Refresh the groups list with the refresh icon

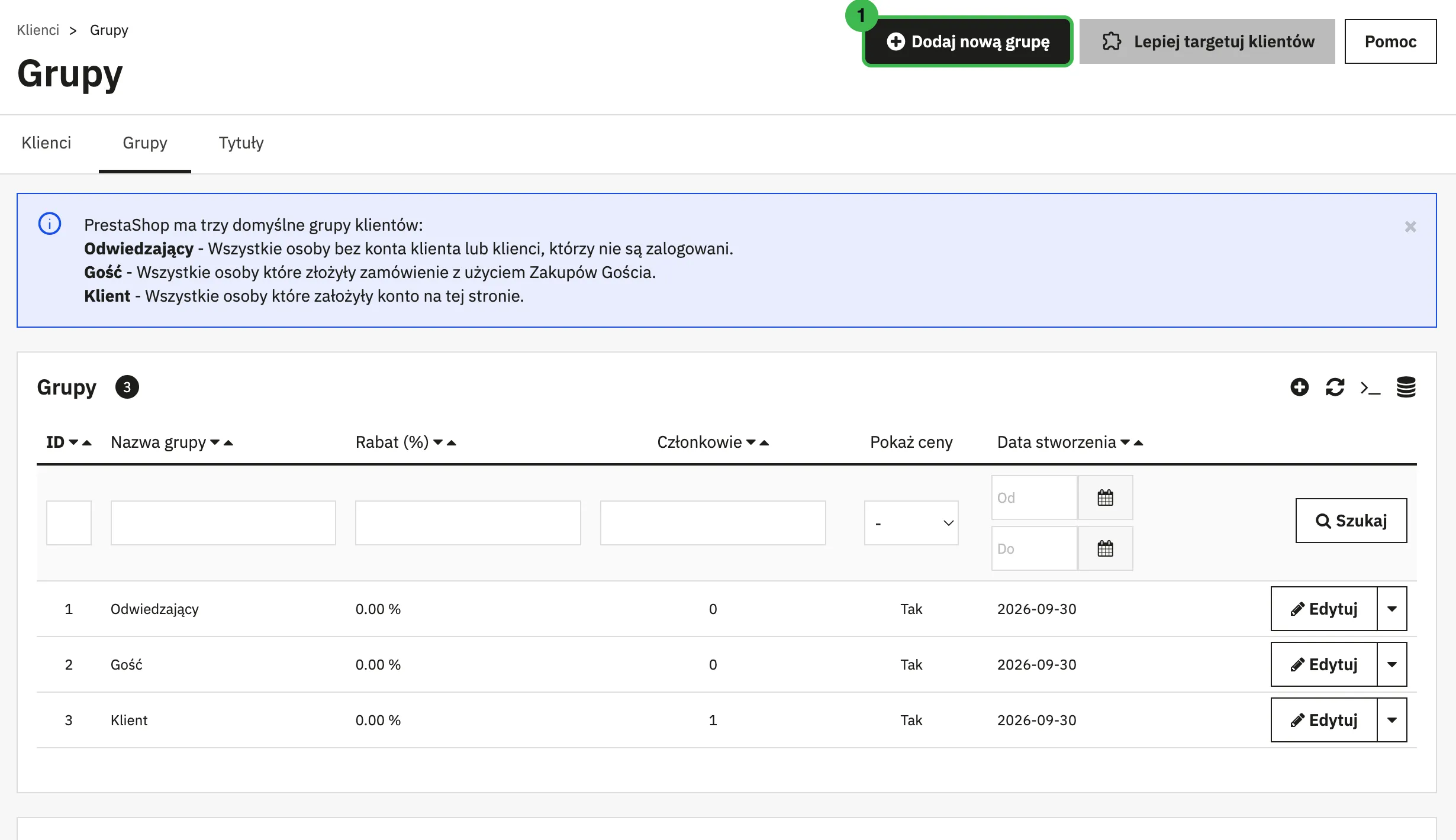pos(1335,387)
